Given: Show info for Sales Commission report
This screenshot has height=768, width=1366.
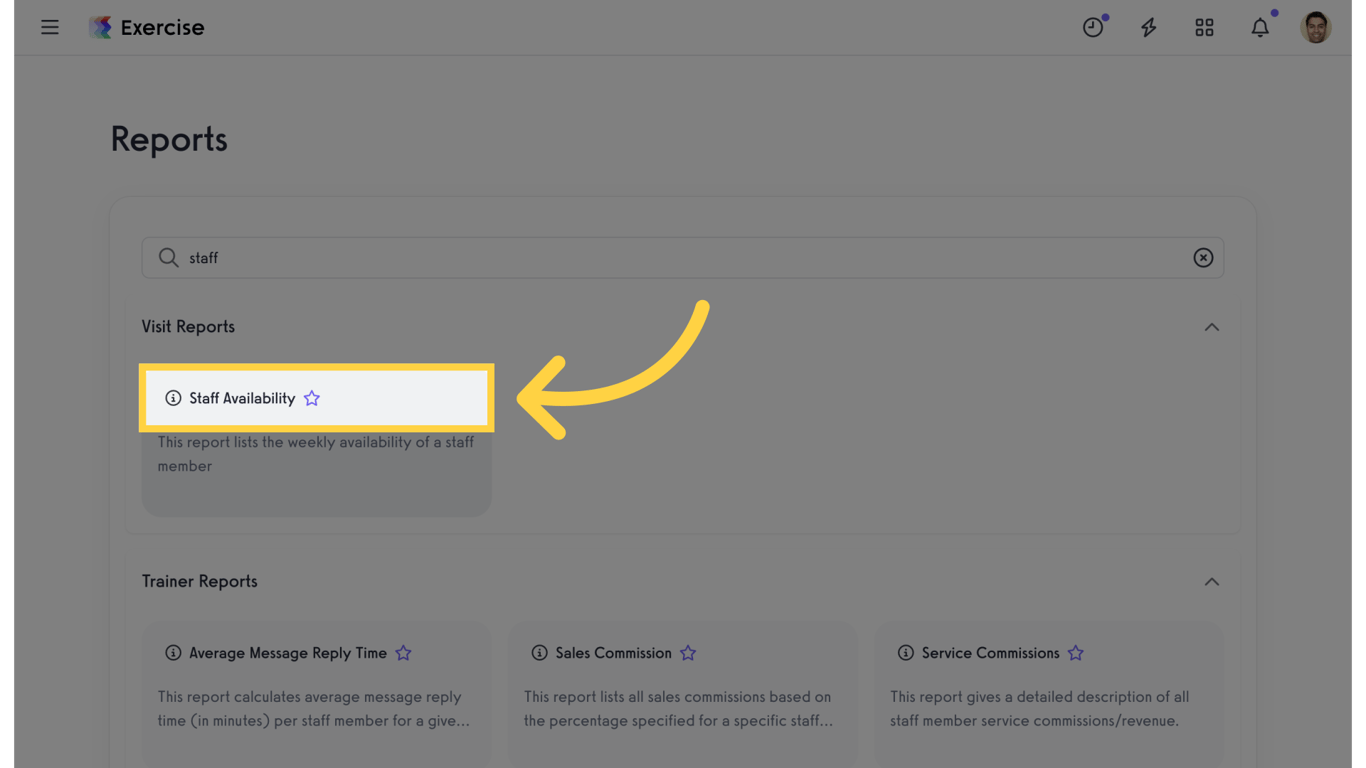Looking at the screenshot, I should coord(539,653).
